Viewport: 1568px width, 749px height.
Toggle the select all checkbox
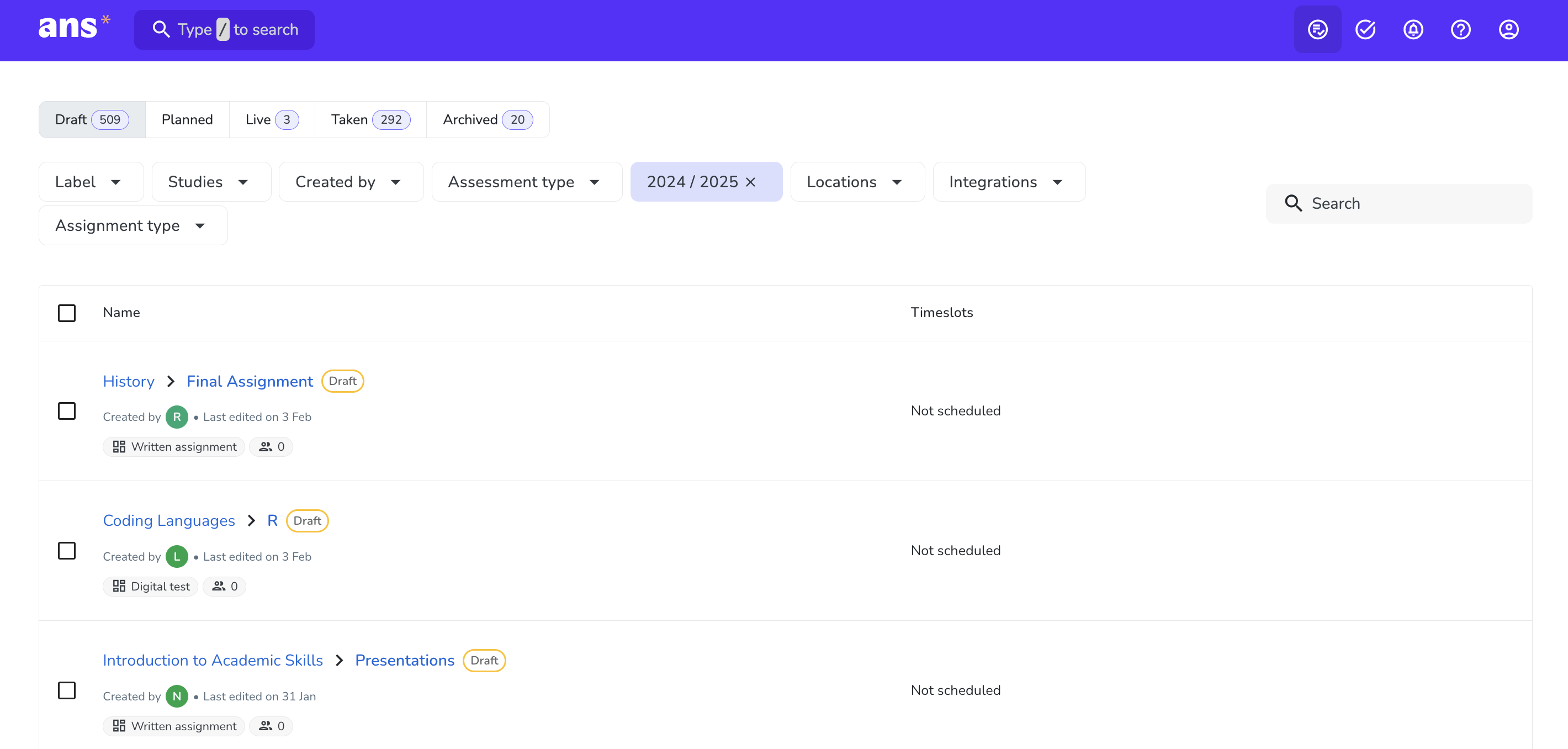coord(66,313)
